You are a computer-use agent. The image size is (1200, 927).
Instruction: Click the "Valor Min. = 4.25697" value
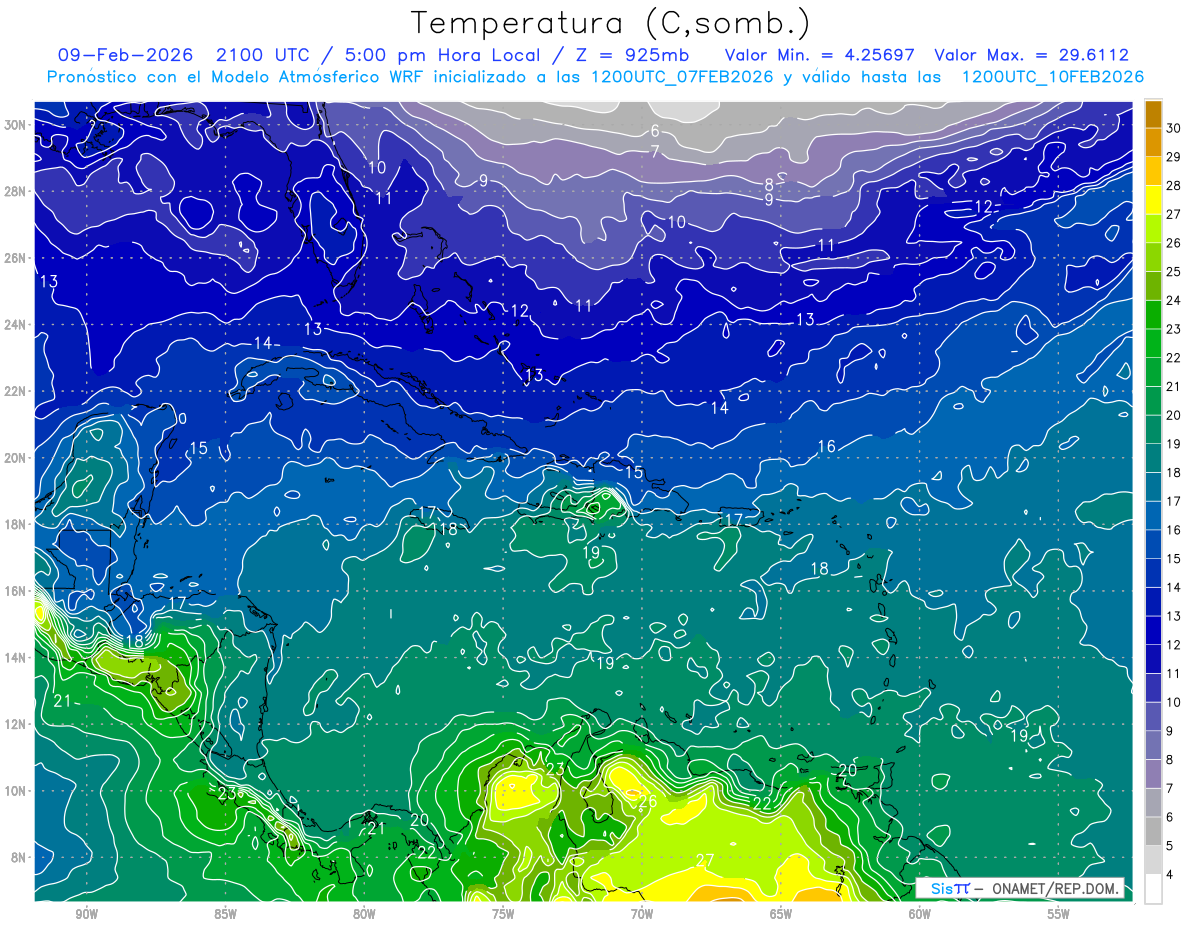point(819,55)
